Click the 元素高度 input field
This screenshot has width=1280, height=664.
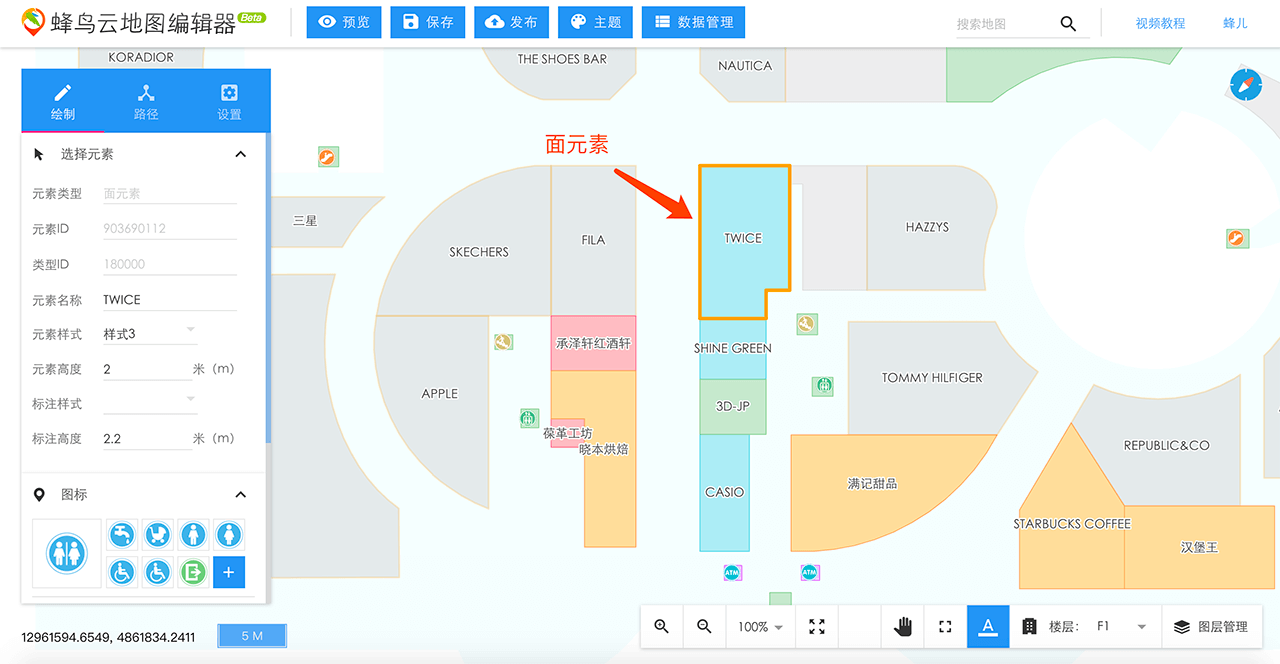click(x=147, y=369)
